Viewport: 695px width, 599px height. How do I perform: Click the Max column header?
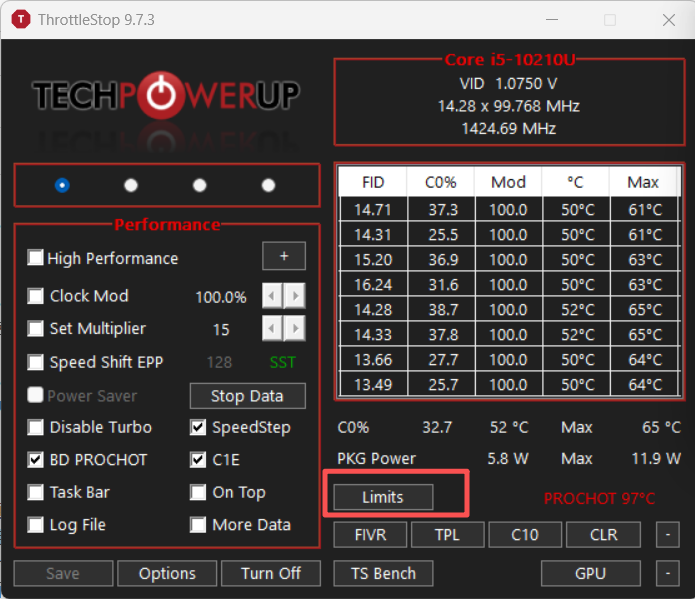pyautogui.click(x=644, y=182)
